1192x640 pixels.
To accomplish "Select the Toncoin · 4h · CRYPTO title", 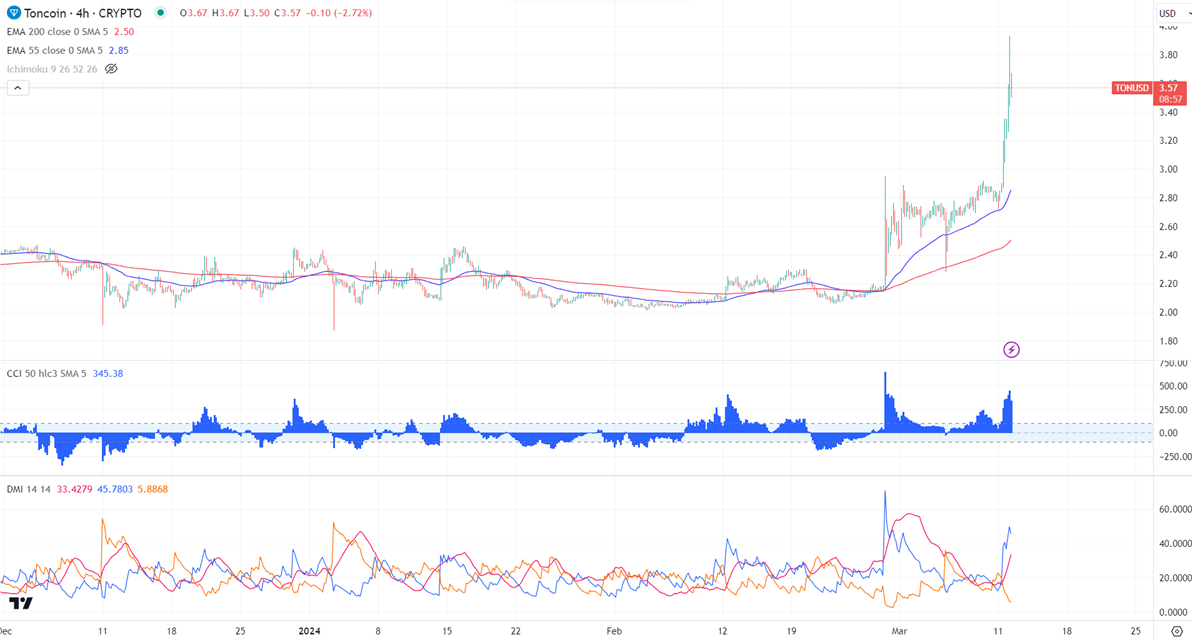I will (83, 13).
